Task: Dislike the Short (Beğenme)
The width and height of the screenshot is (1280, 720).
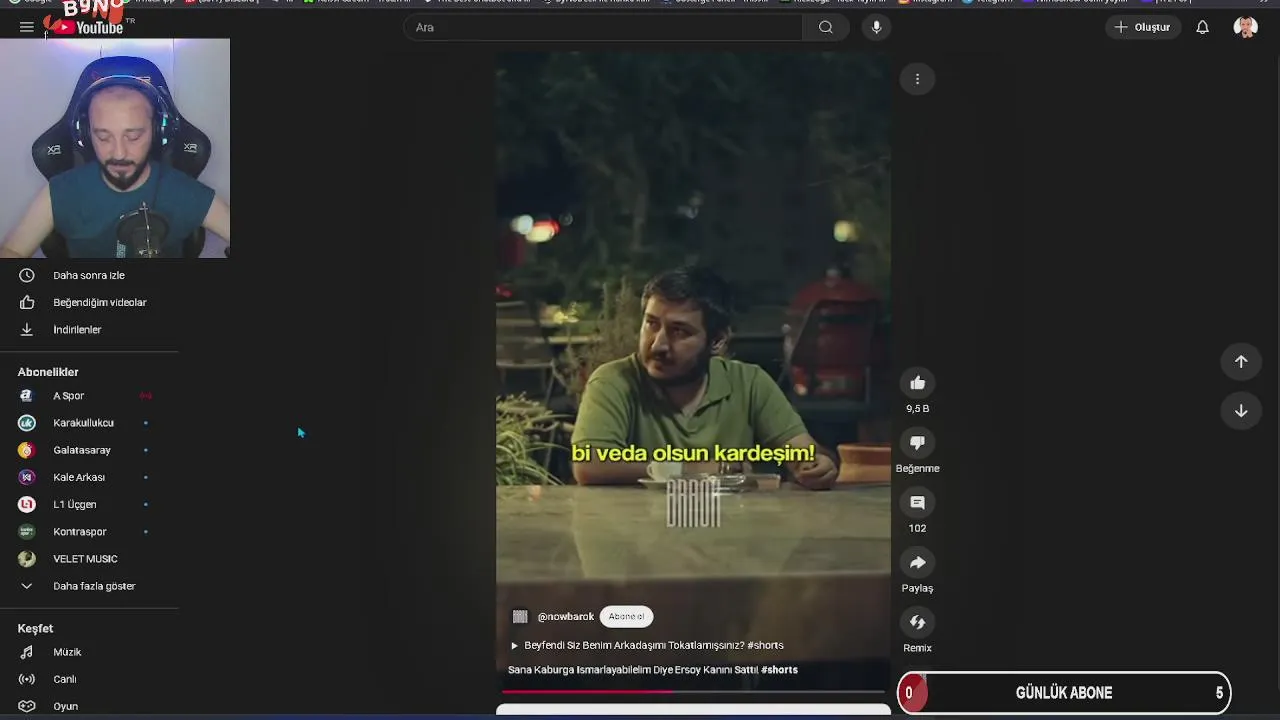Action: (917, 443)
